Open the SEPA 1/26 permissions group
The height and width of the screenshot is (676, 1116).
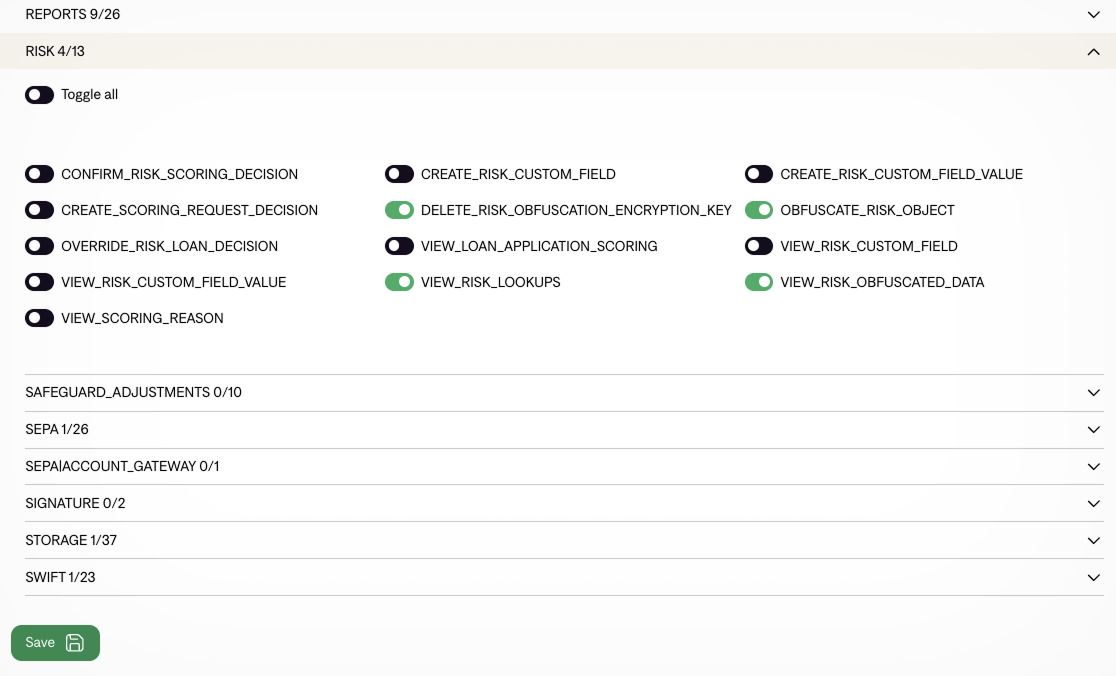57,430
